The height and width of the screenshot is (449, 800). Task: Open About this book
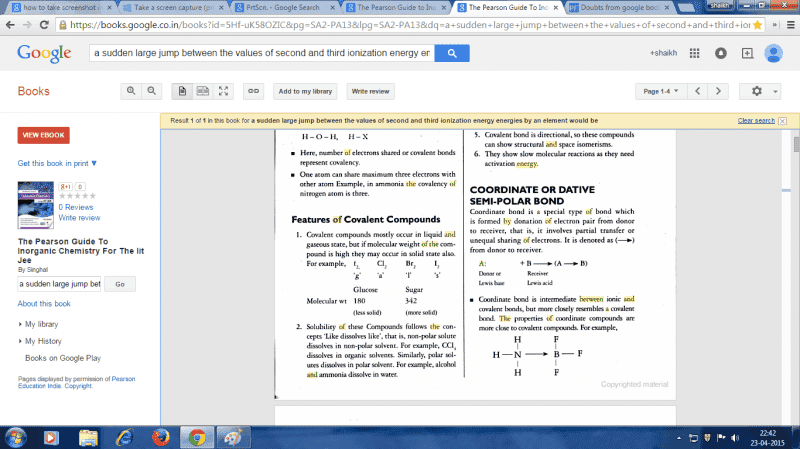pos(44,304)
